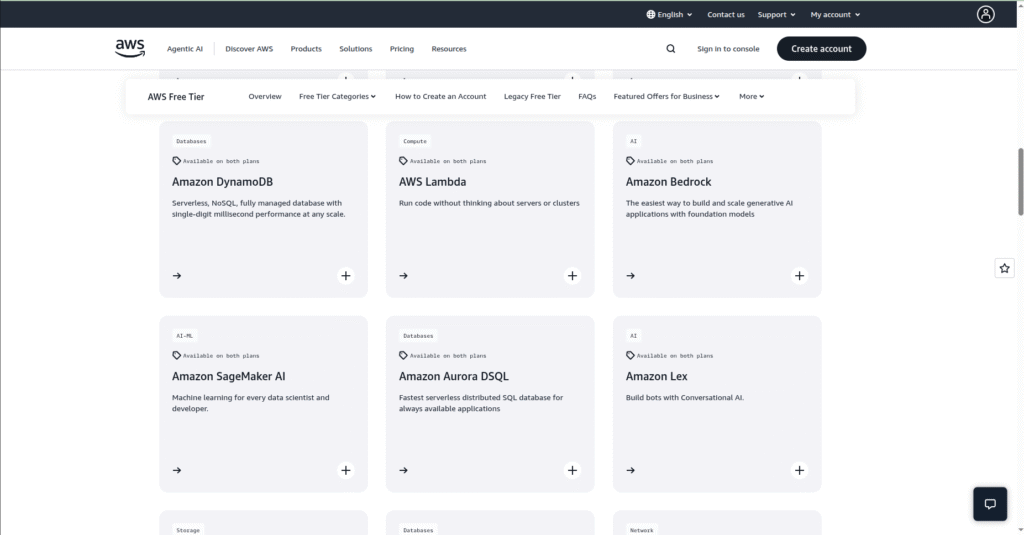Expand Amazon Lex card with plus icon
This screenshot has height=535, width=1024.
pyautogui.click(x=799, y=470)
